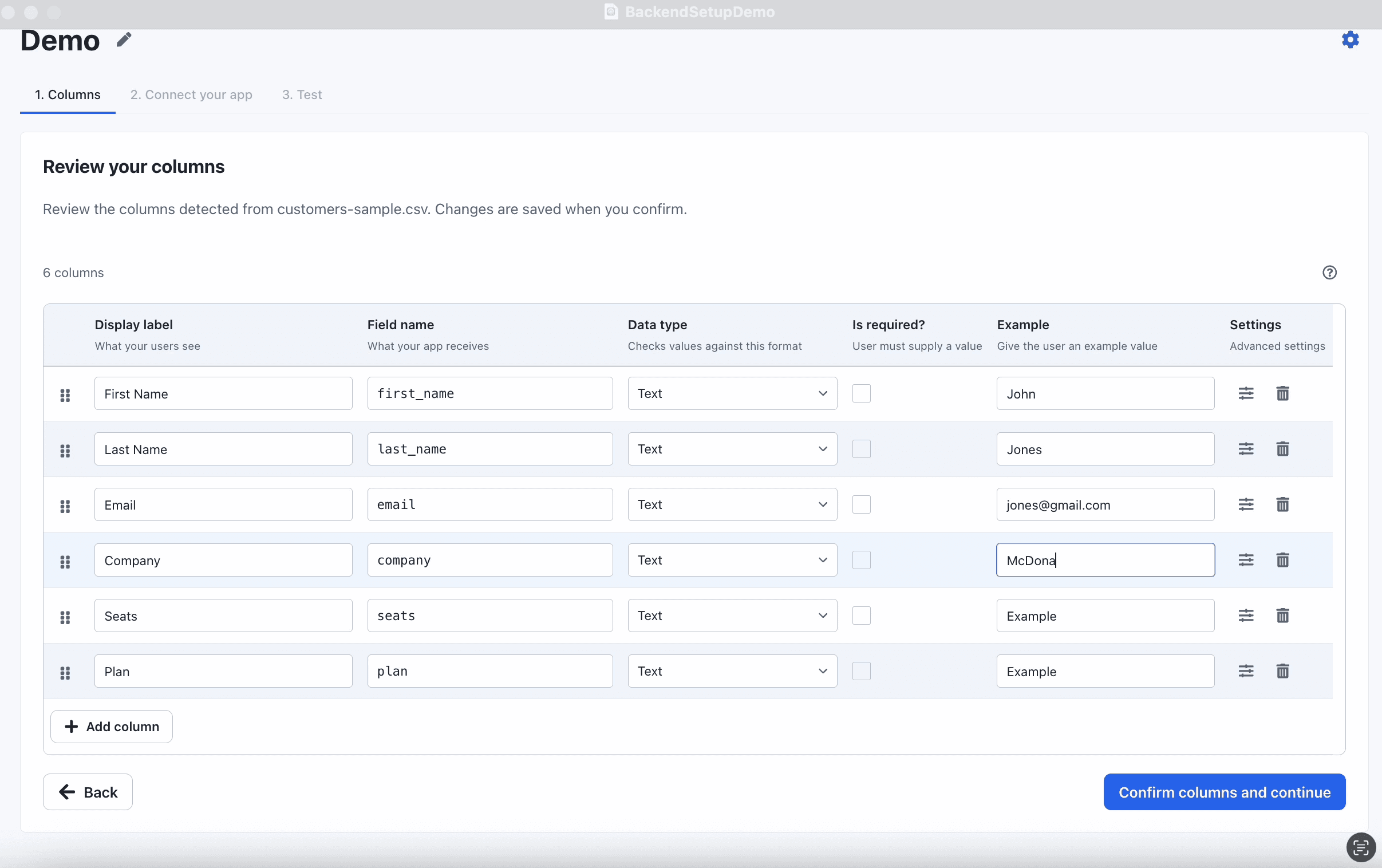Open advanced settings for Last Name row
1382x868 pixels.
(x=1245, y=449)
